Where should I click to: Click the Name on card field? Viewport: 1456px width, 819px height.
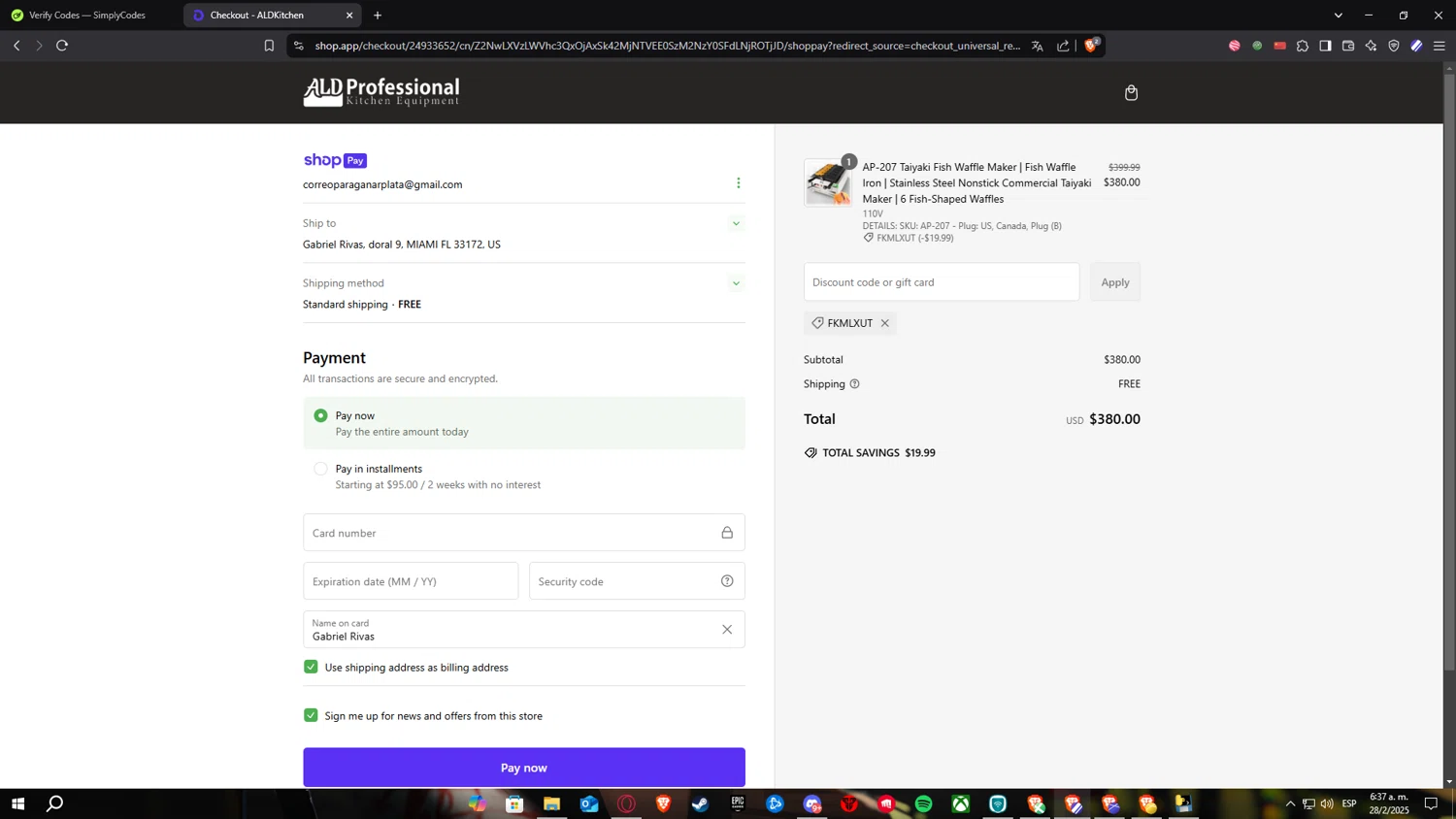[x=524, y=630]
